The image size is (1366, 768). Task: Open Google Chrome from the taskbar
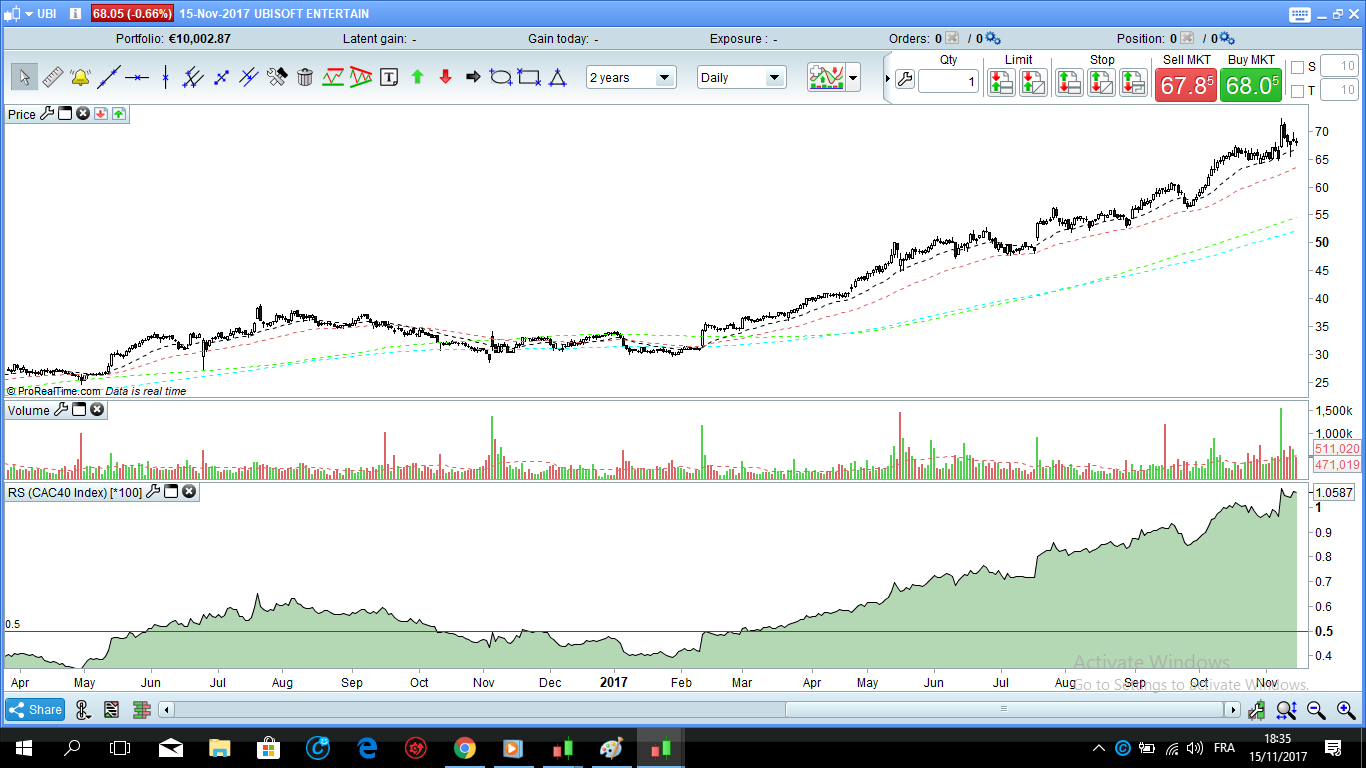[464, 747]
